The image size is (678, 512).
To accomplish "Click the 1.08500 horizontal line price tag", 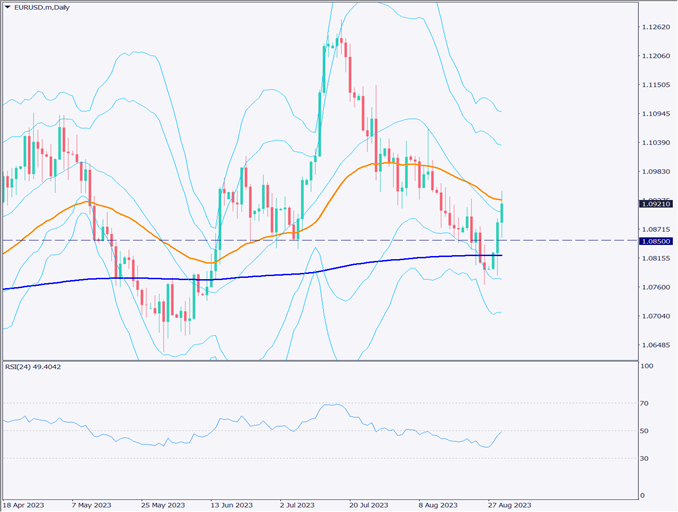I will (655, 241).
